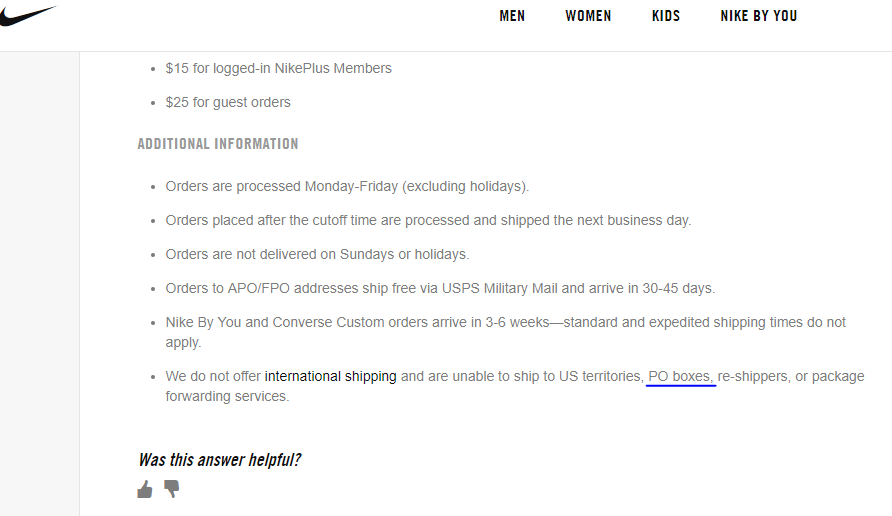
Task: Follow the international shipping link
Action: [330, 377]
